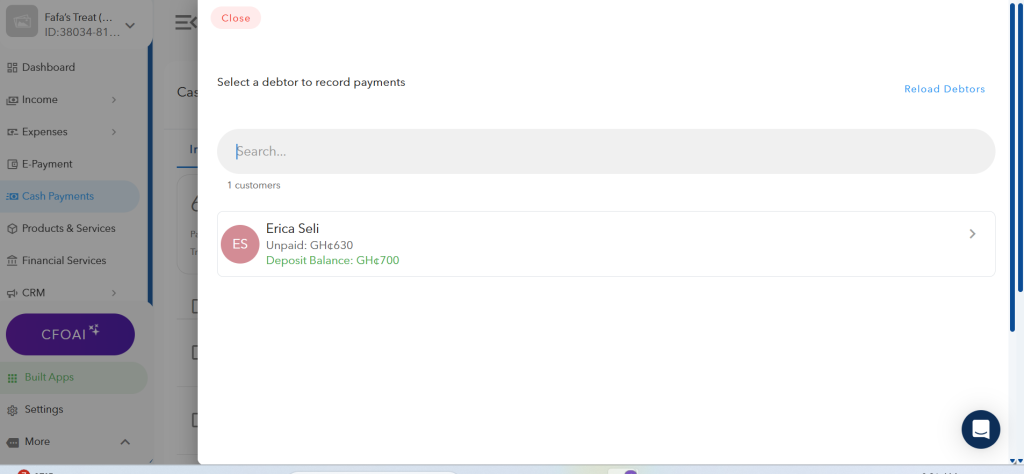Click the E-Payment wallet icon

coord(12,164)
